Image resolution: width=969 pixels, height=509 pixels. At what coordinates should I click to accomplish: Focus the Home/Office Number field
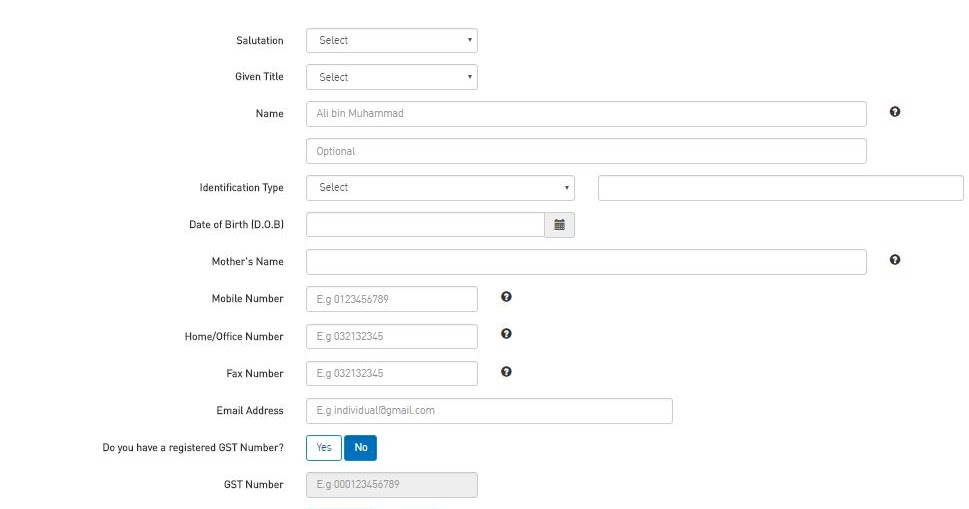(x=392, y=337)
